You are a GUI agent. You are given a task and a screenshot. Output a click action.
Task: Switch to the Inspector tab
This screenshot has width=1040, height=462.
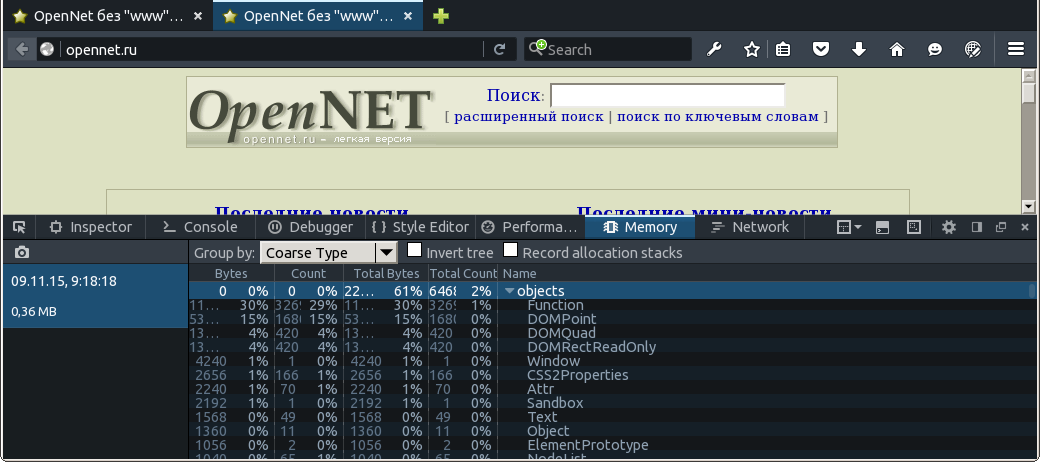pyautogui.click(x=91, y=227)
